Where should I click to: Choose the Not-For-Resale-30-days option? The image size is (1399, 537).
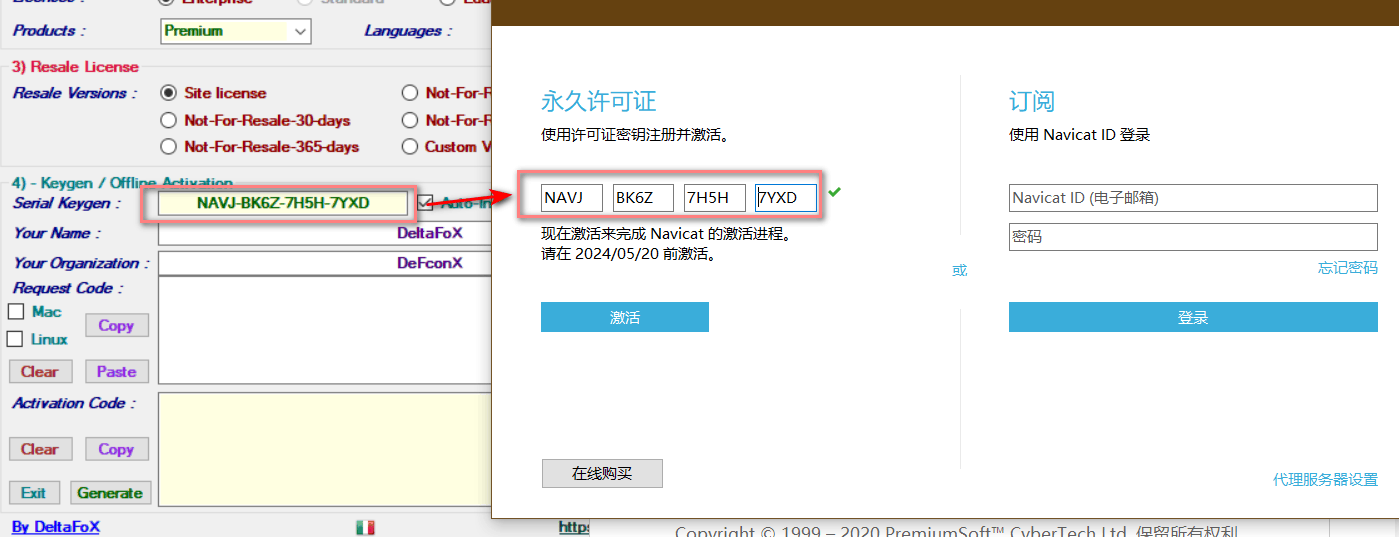169,120
